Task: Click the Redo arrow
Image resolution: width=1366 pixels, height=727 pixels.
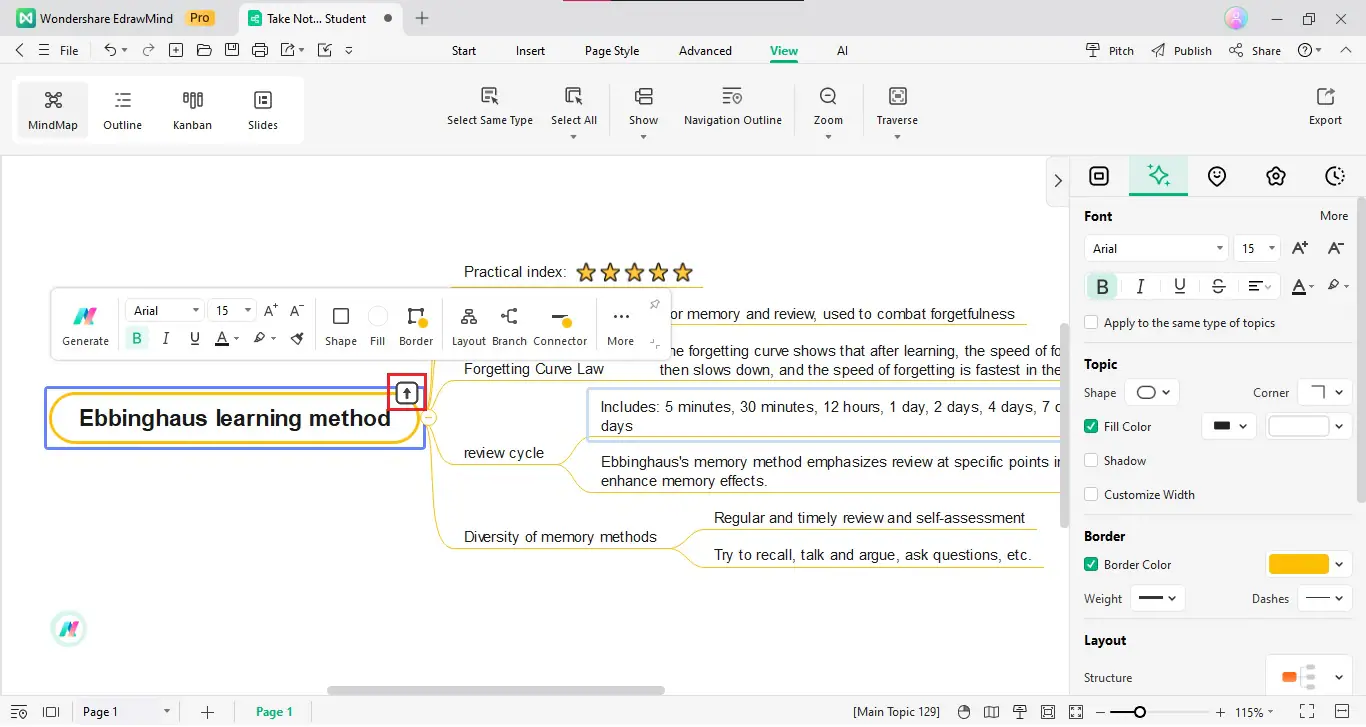Action: point(148,50)
